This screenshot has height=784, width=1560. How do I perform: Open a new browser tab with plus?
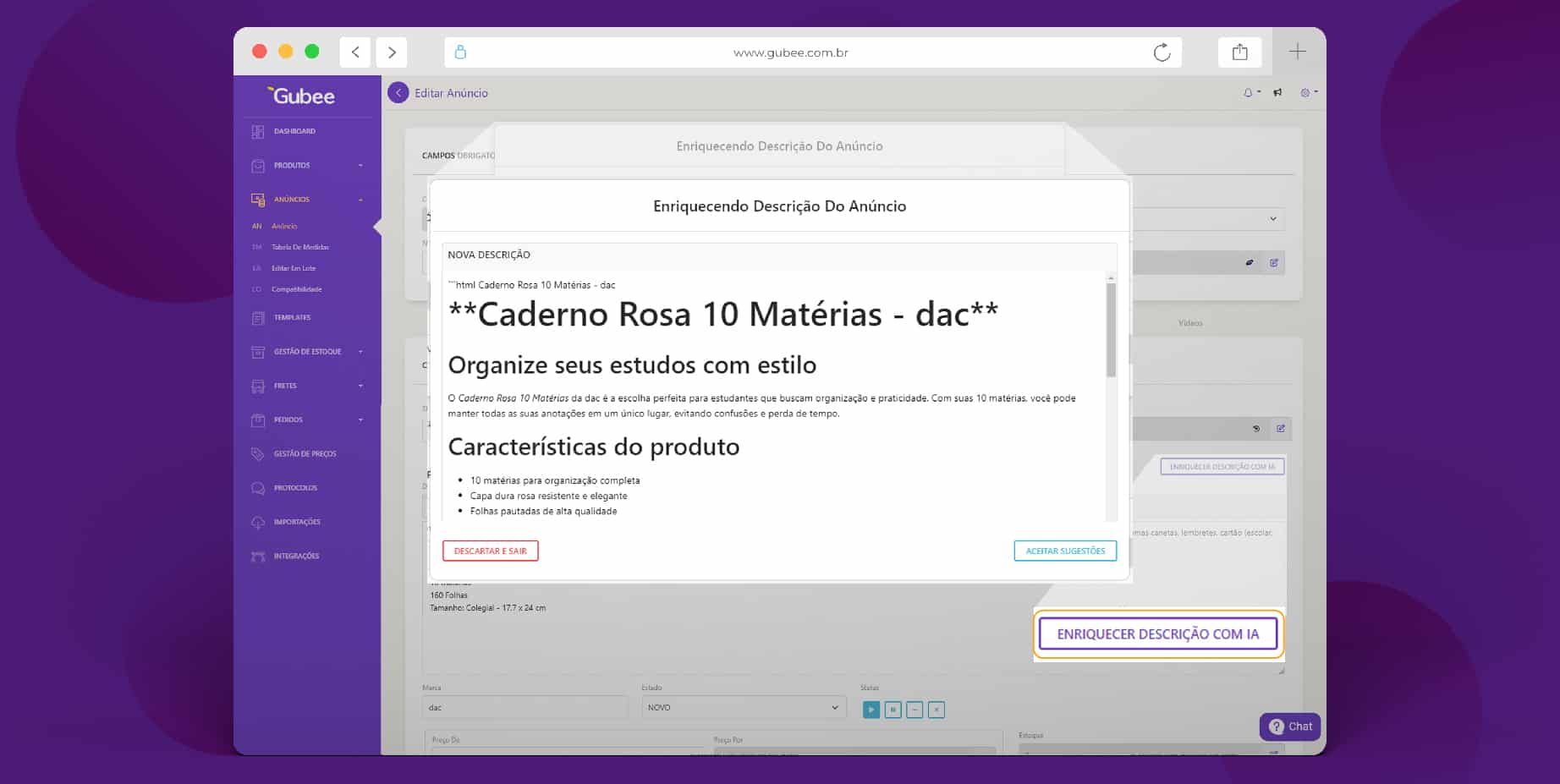pyautogui.click(x=1298, y=52)
